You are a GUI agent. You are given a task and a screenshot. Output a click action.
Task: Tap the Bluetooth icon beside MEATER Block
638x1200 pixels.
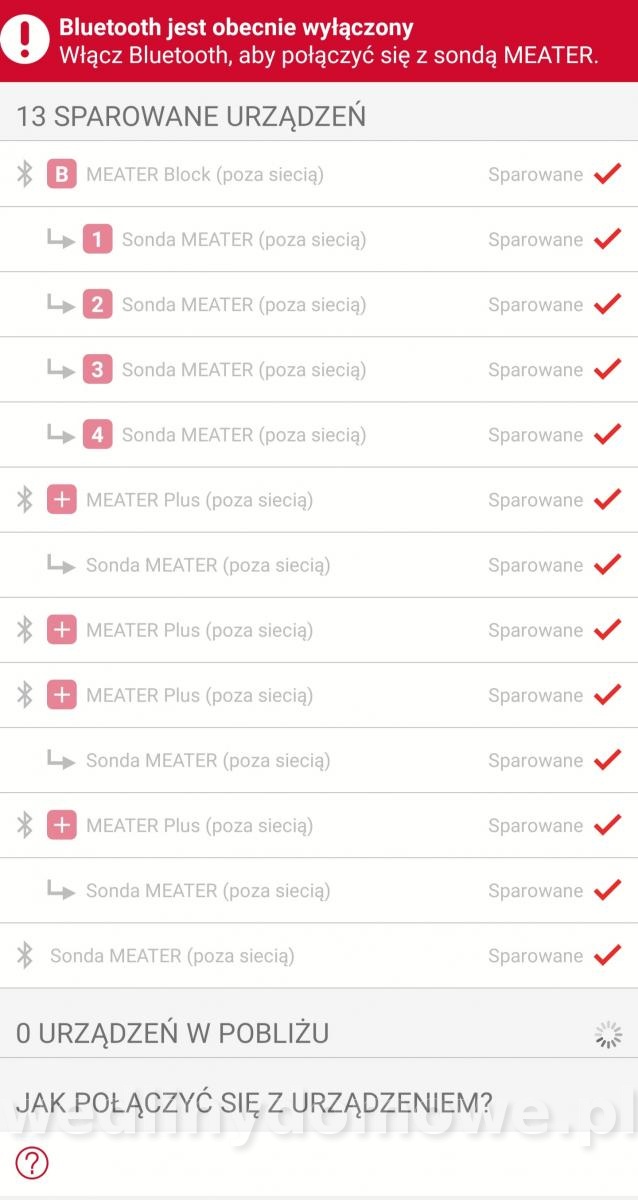point(25,175)
